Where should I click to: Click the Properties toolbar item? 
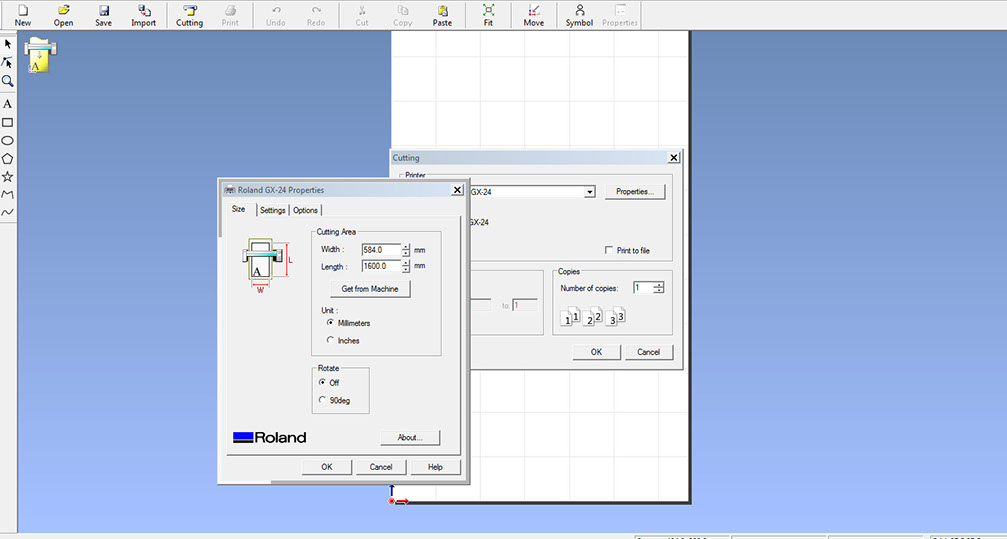tap(620, 15)
